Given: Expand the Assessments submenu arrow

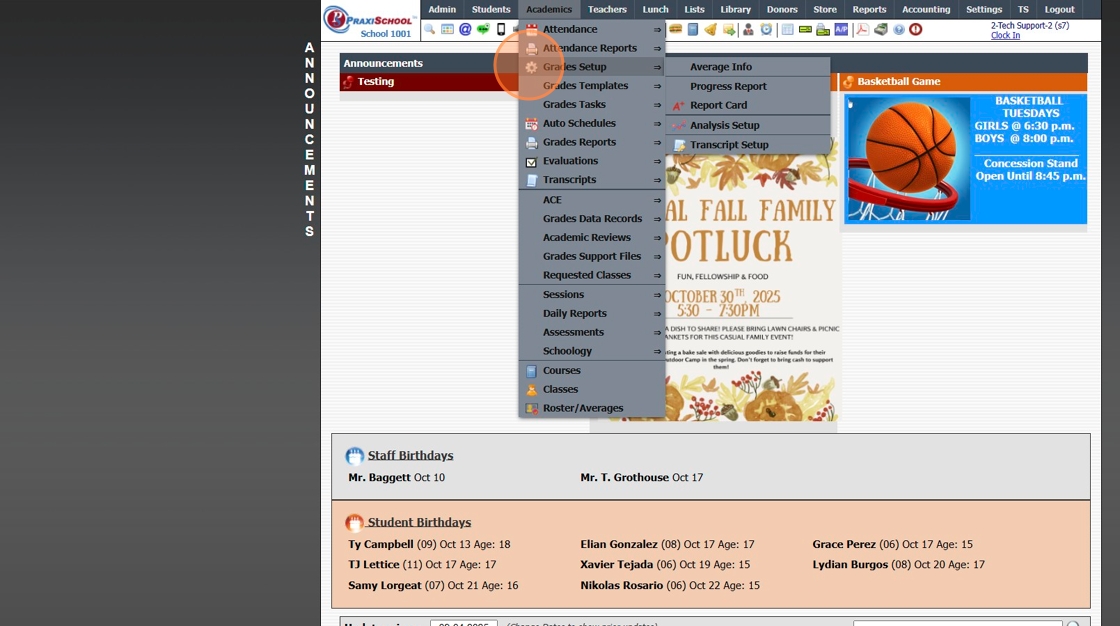Looking at the screenshot, I should tap(657, 332).
